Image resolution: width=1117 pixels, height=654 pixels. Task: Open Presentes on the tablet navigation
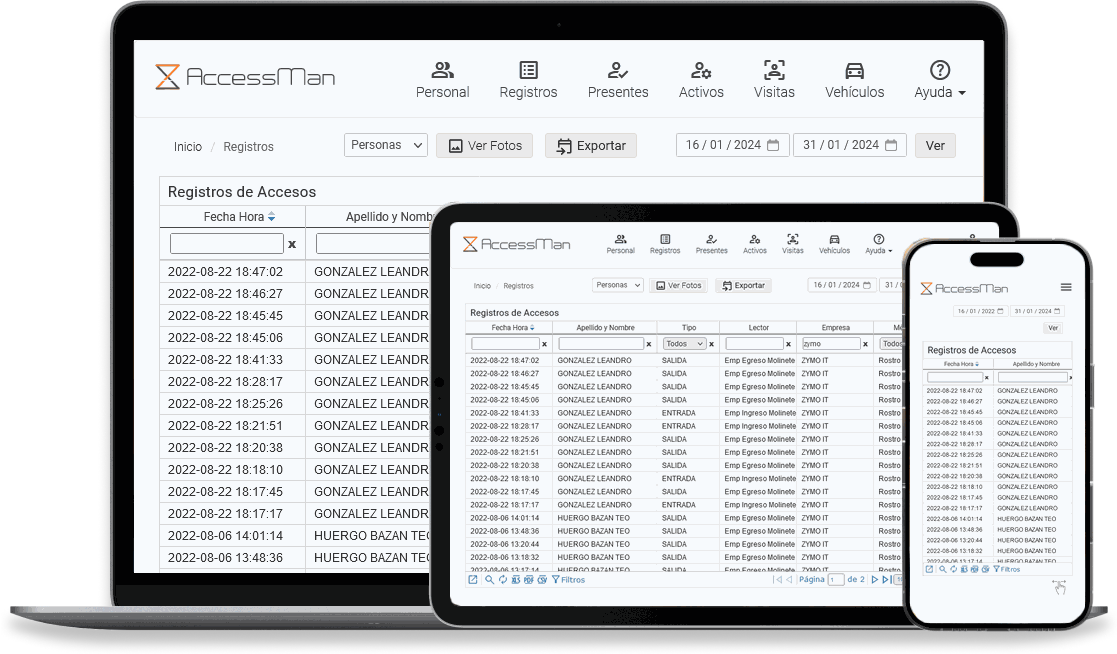(712, 244)
